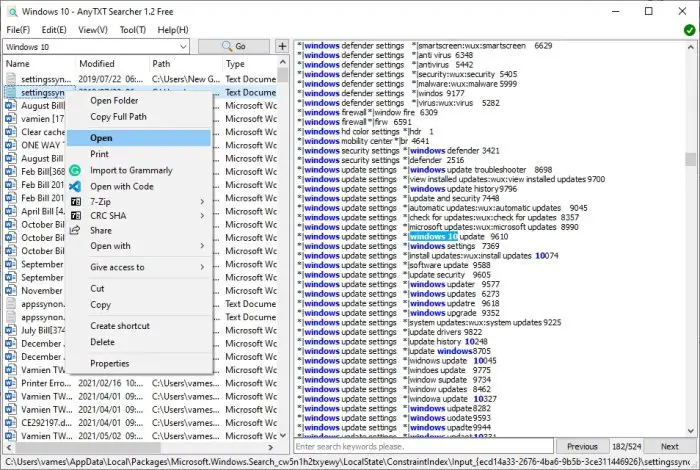Click the Word icon beside Printer Erro... file
700x470 pixels.
tap(10, 383)
